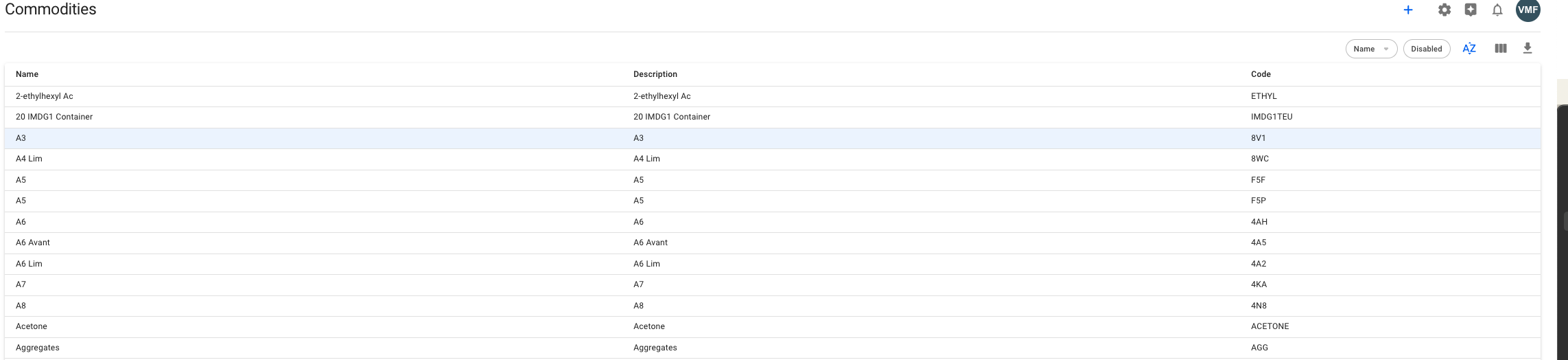
Task: Select the Acetone commodity row
Action: [x=32, y=326]
